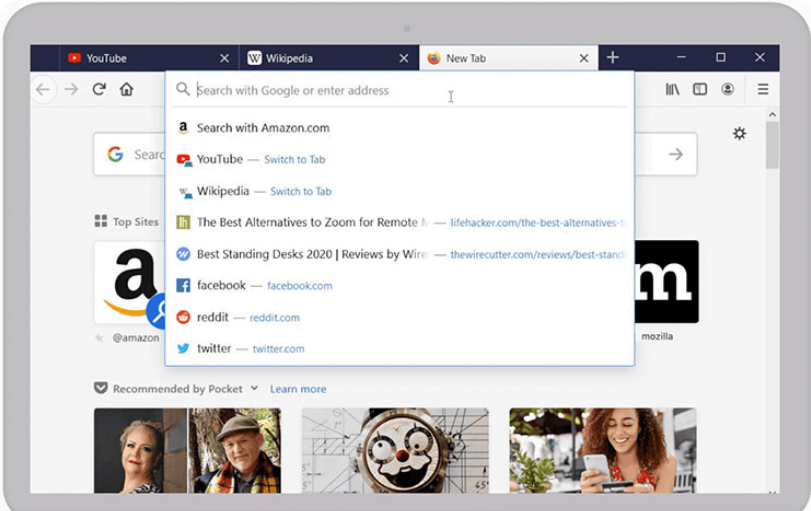The width and height of the screenshot is (811, 511).
Task: Click the mozilla label under tile
Action: tap(657, 336)
